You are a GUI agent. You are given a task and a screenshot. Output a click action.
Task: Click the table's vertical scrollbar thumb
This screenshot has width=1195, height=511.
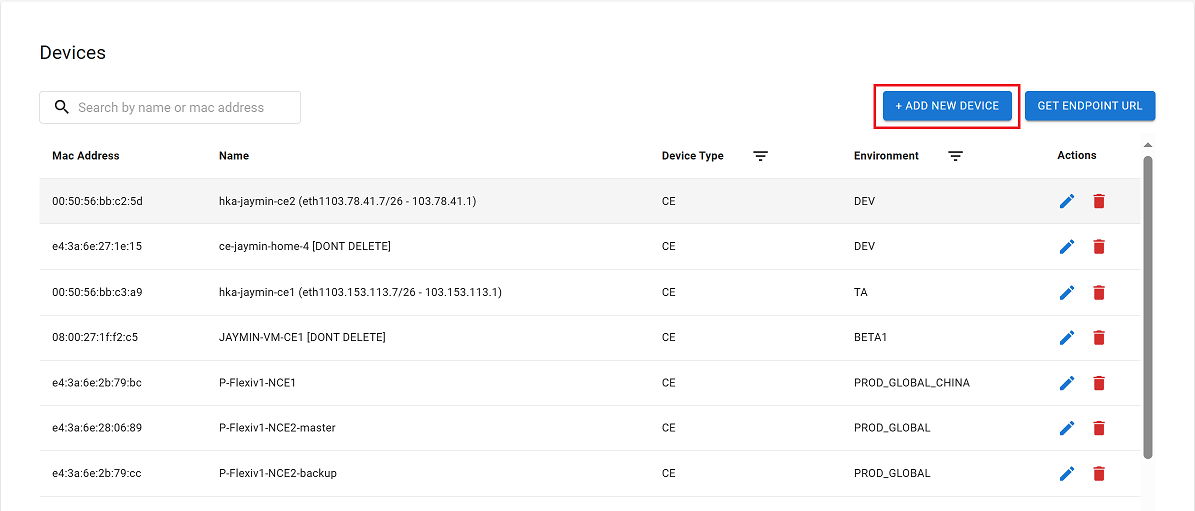coord(1148,307)
